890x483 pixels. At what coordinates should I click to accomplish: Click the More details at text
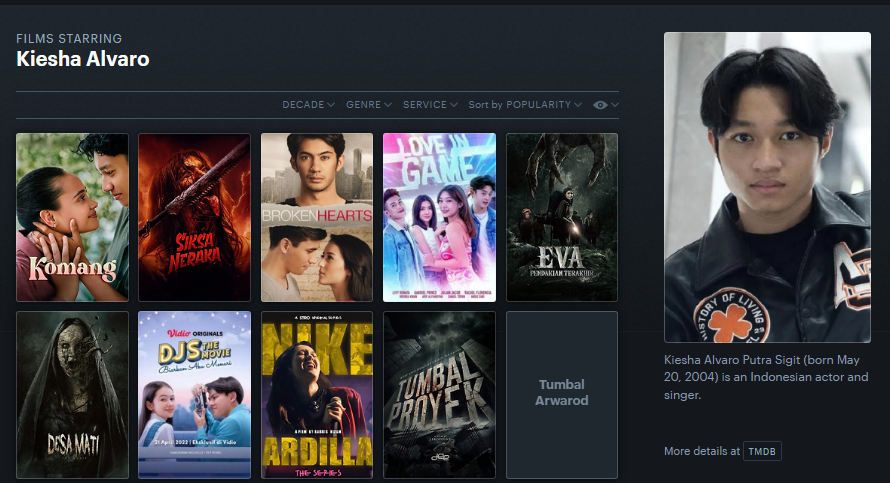coord(702,451)
